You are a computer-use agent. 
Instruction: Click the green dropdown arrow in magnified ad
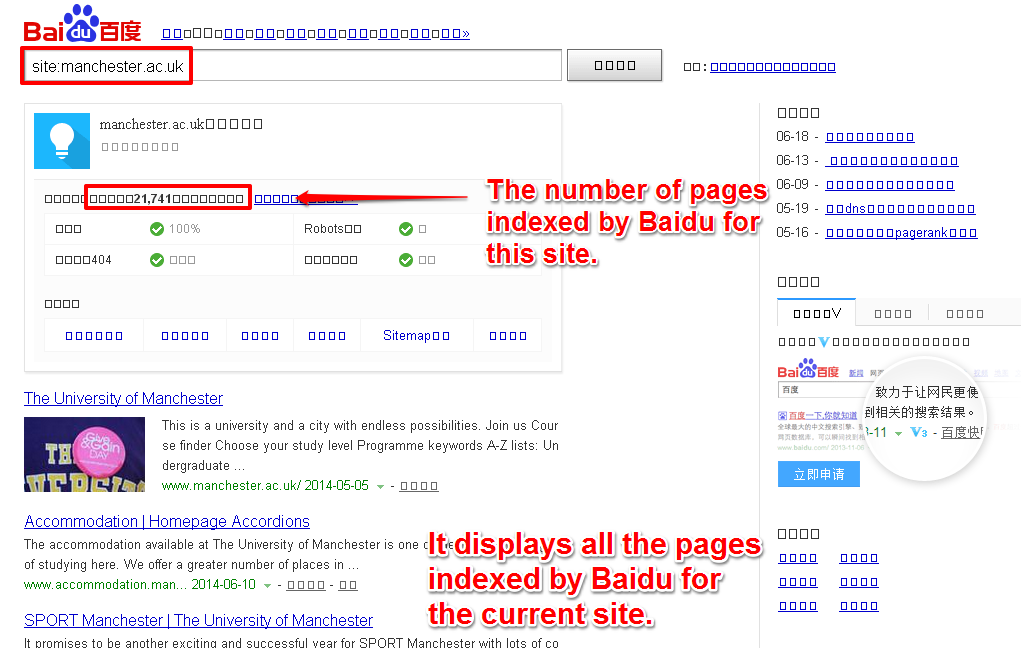tap(899, 434)
